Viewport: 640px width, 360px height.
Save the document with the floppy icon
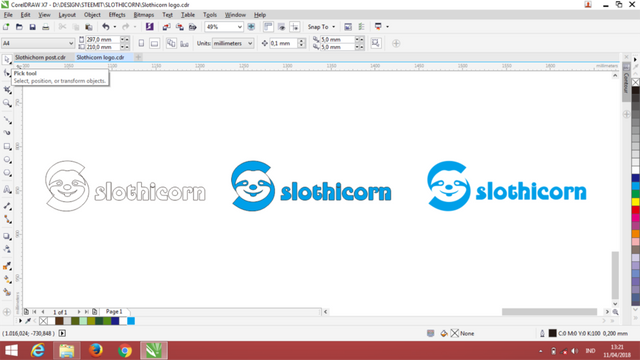(x=32, y=27)
